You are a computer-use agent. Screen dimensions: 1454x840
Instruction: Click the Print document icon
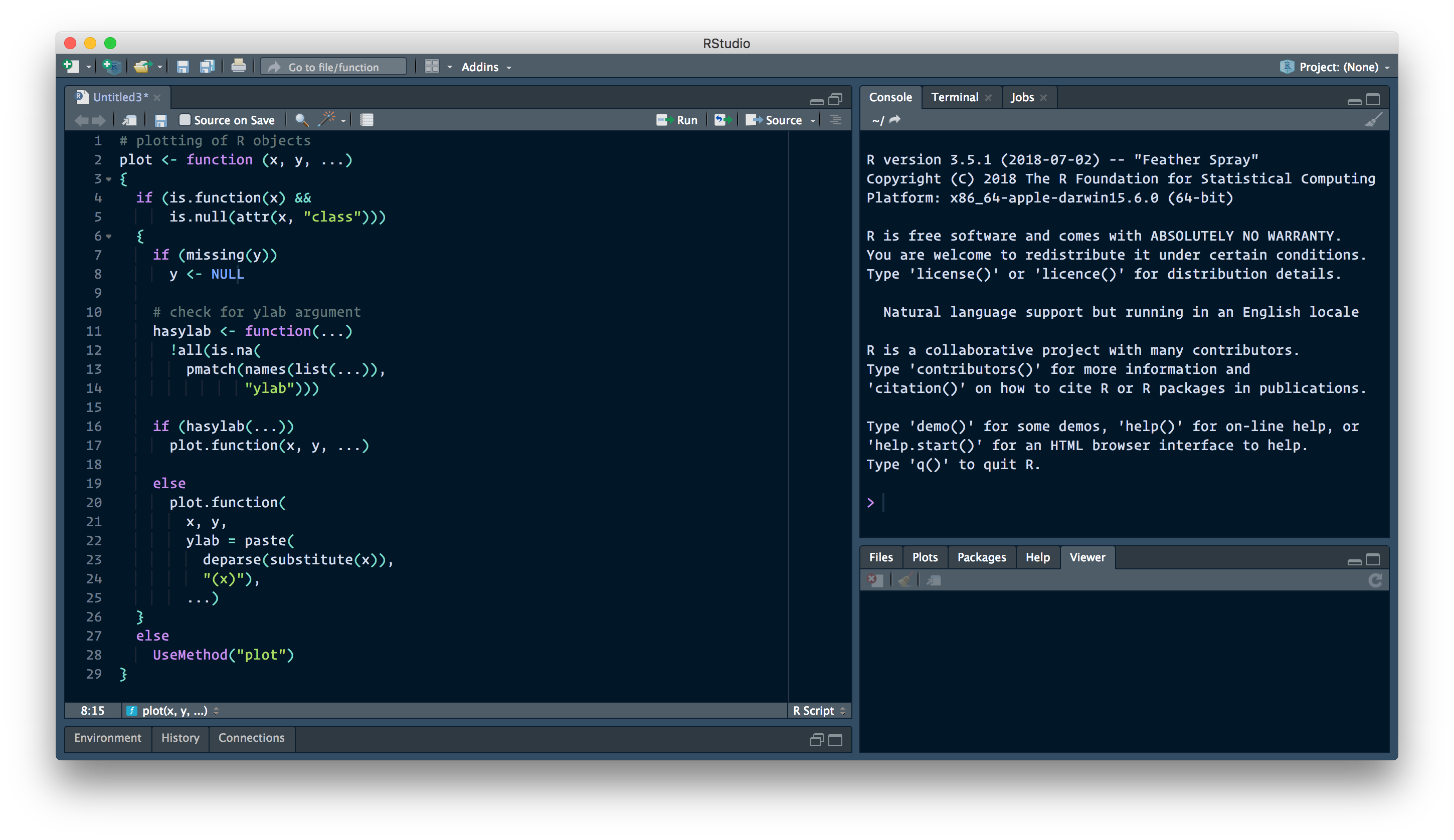click(238, 66)
